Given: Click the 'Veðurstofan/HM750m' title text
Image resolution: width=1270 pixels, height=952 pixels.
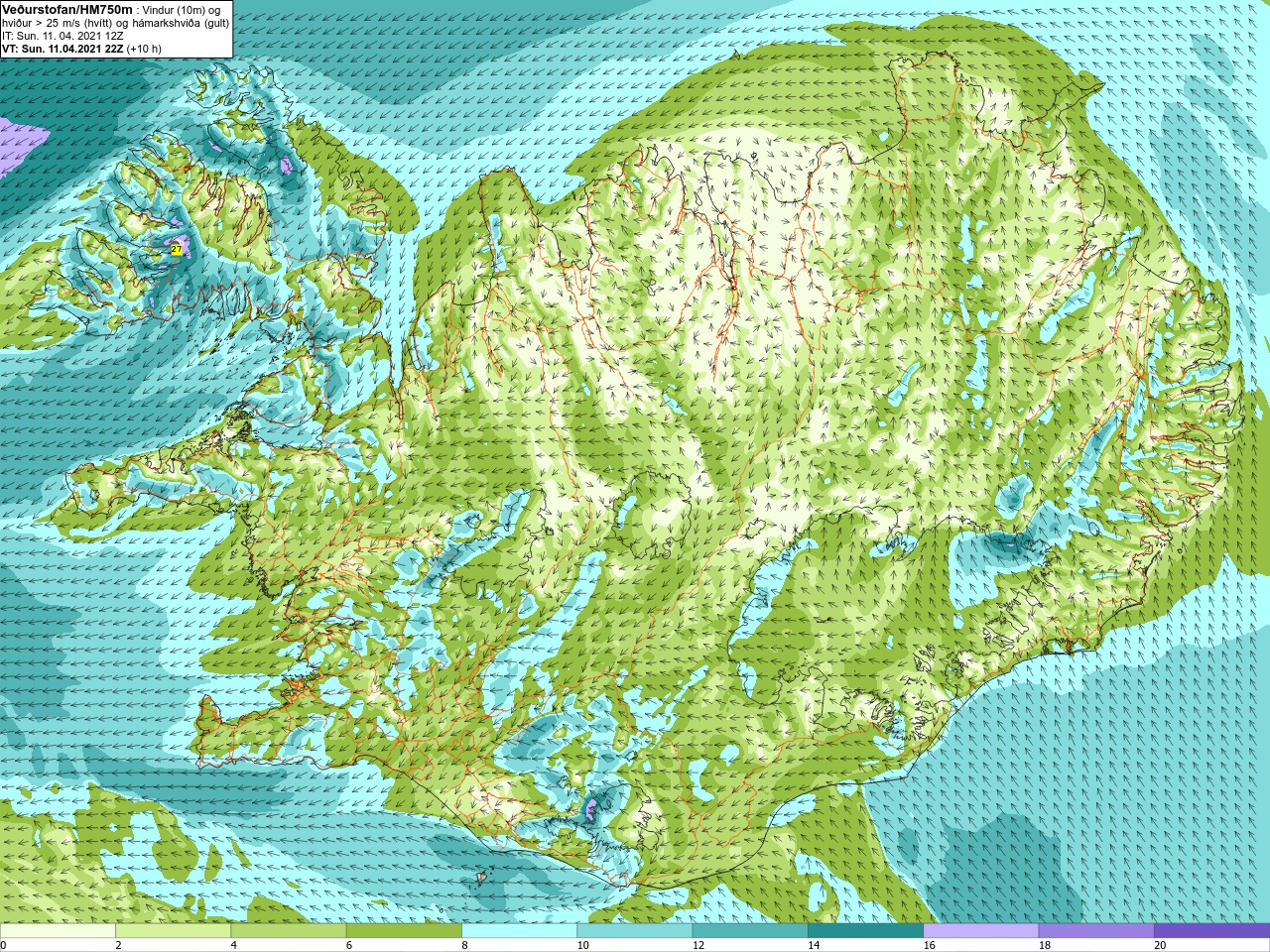Looking at the screenshot, I should [67, 9].
